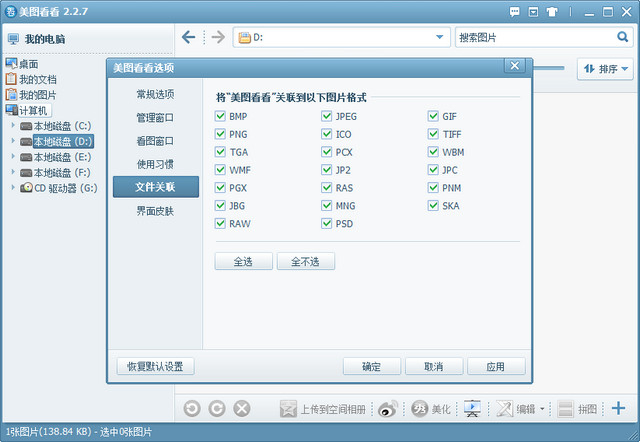The height and width of the screenshot is (442, 640).
Task: Click the blue plus icon at bottom right
Action: point(618,408)
